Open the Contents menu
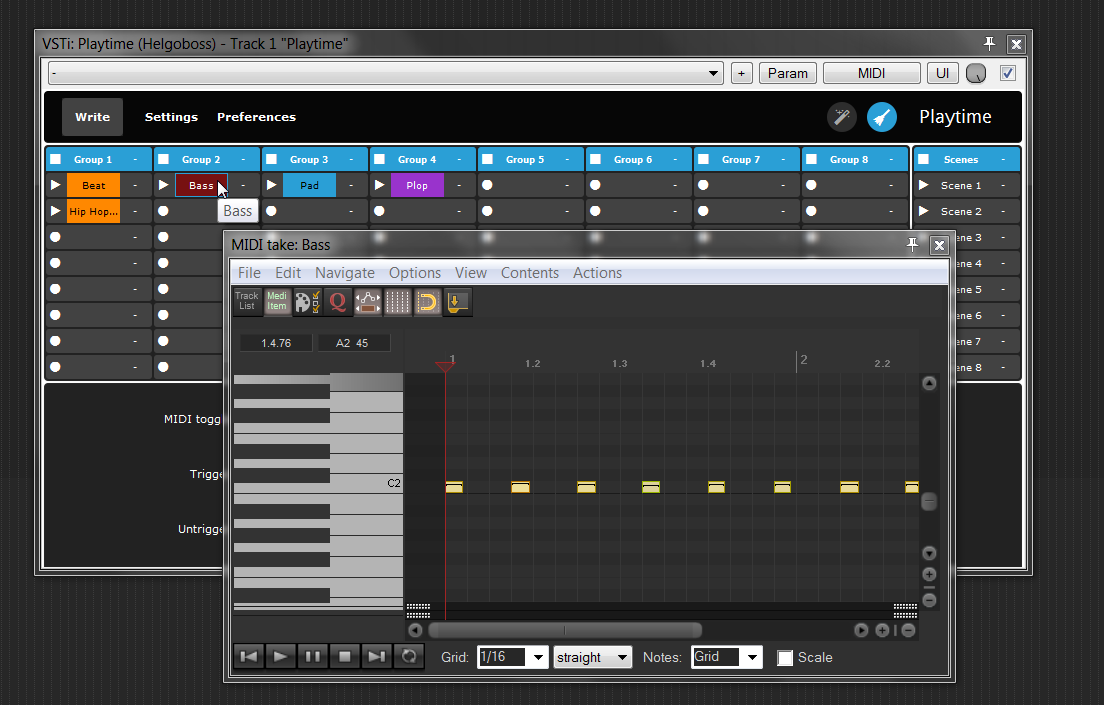Viewport: 1104px width, 705px height. coord(529,273)
